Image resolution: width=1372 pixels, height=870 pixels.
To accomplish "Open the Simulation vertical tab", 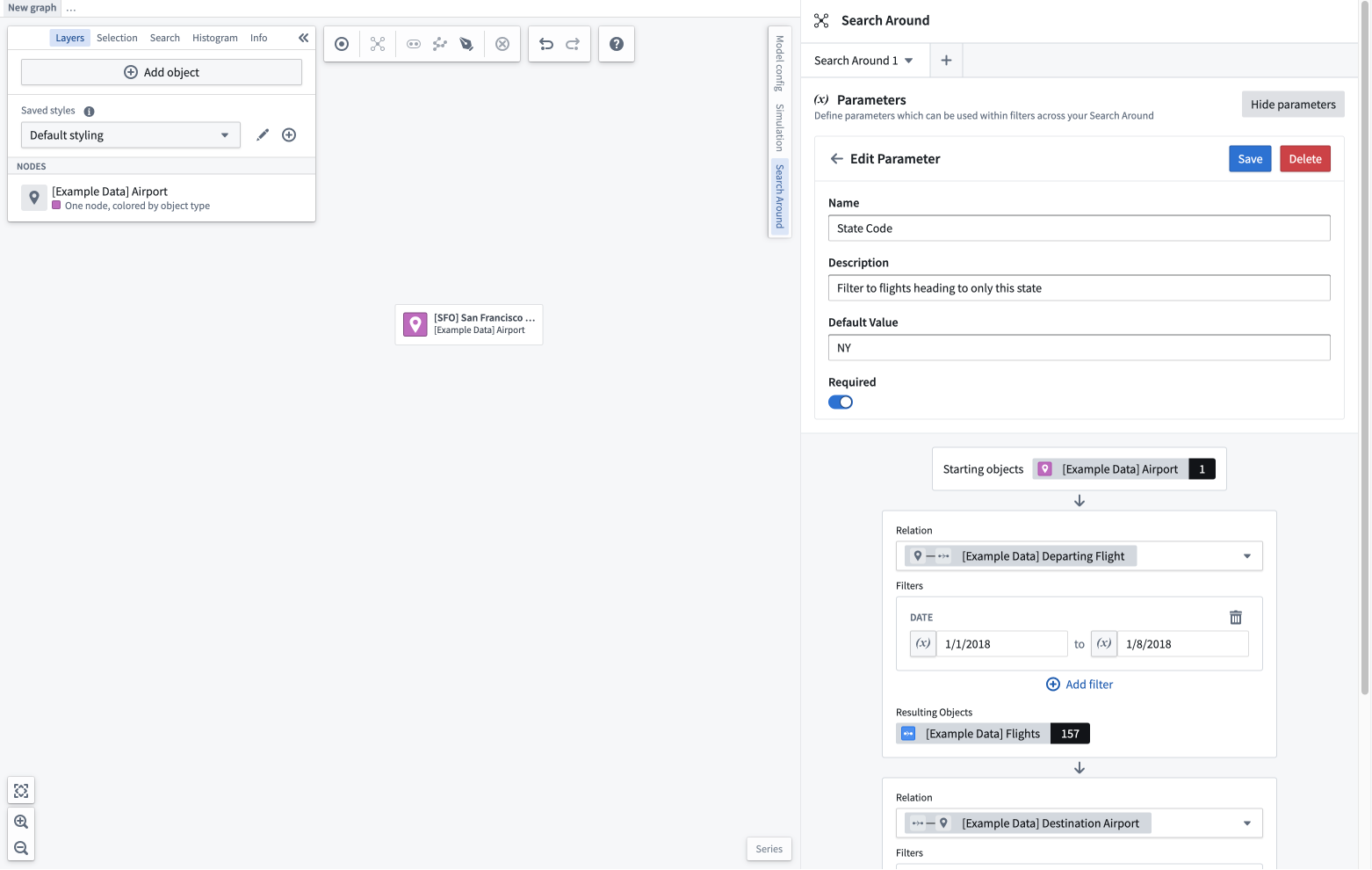I will click(779, 127).
